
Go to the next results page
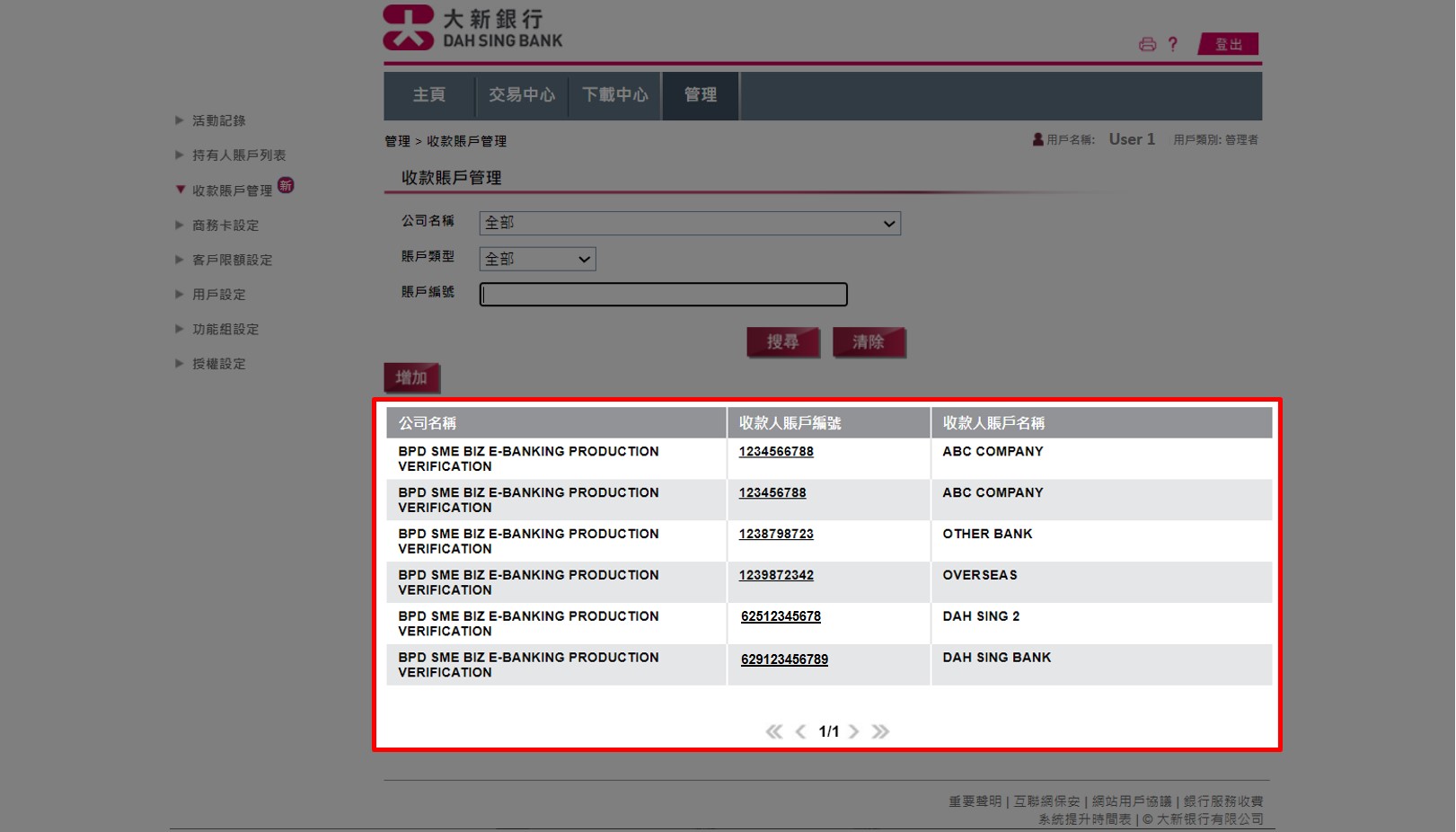854,731
